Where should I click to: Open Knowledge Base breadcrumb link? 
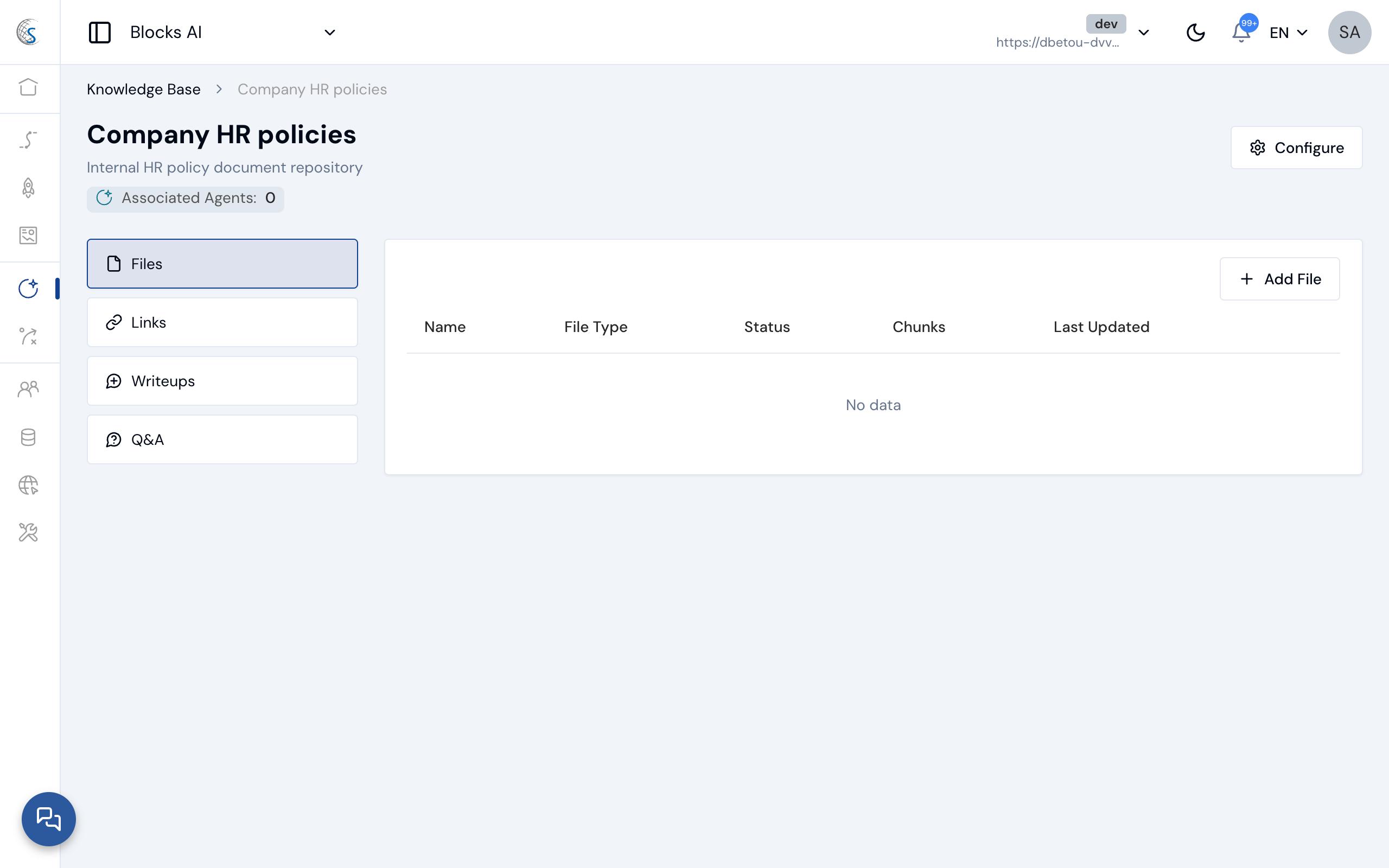coord(143,89)
